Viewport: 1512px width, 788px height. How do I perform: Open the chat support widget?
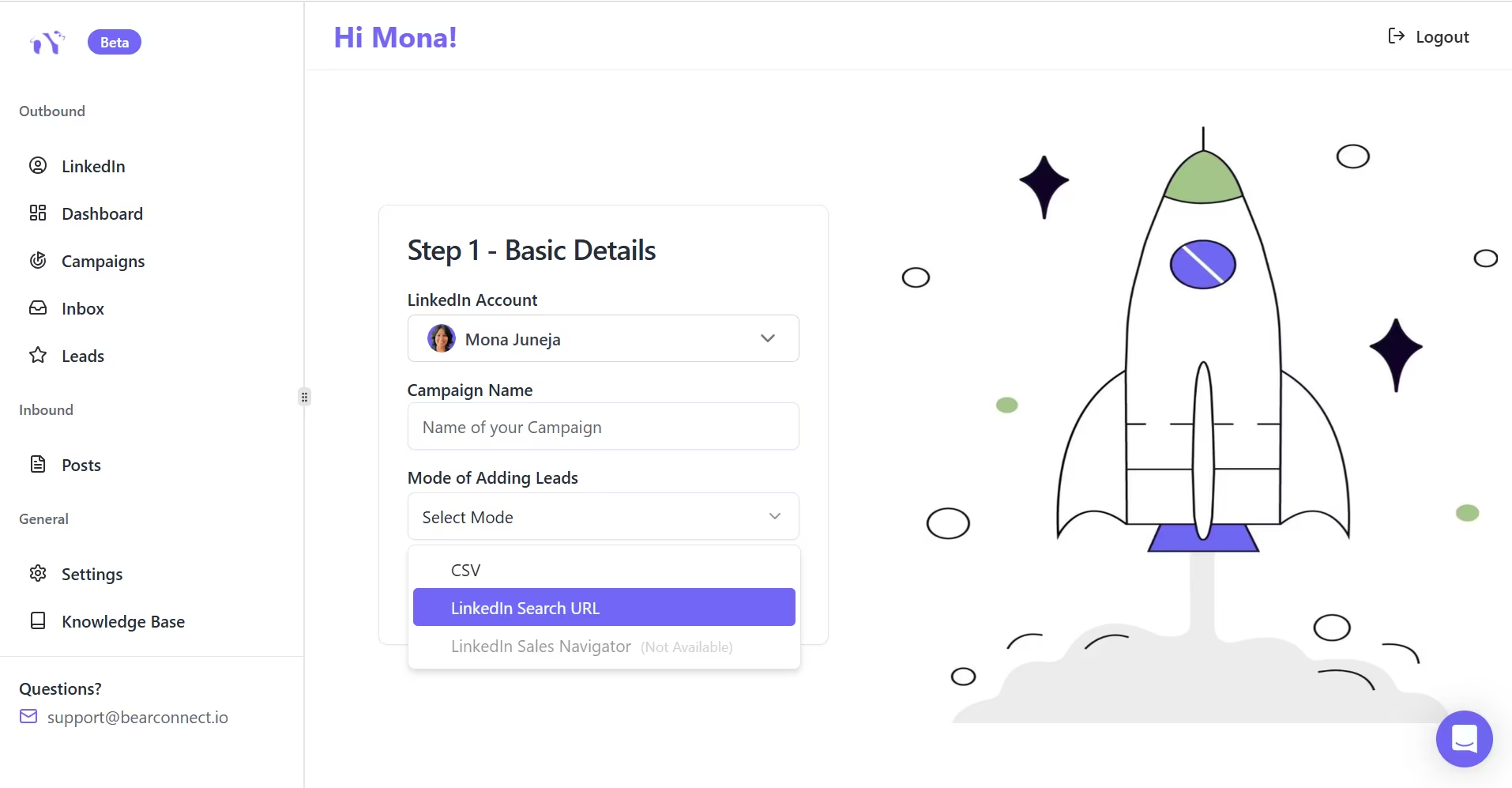[1464, 739]
